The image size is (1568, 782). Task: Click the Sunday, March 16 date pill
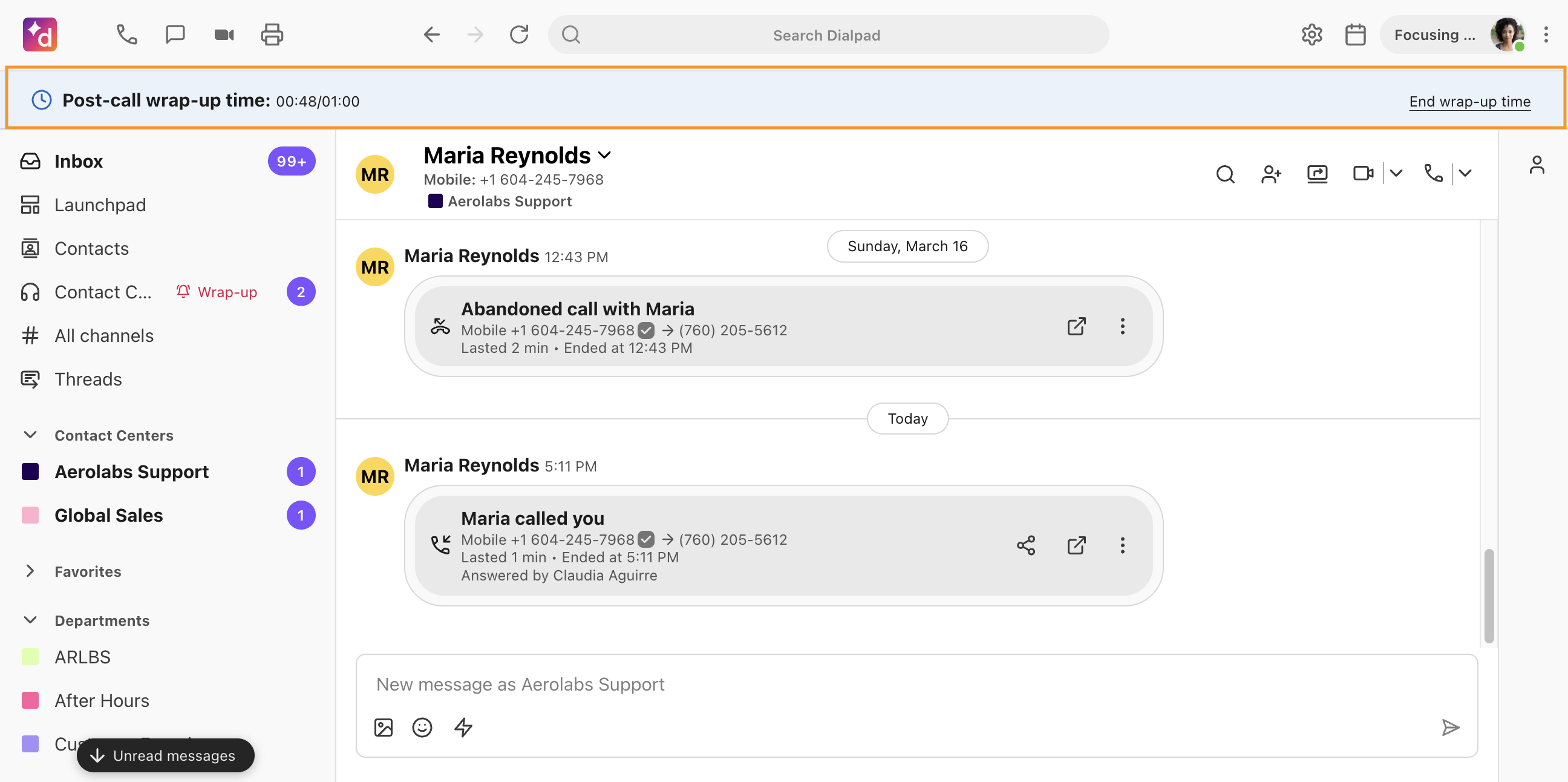point(907,247)
